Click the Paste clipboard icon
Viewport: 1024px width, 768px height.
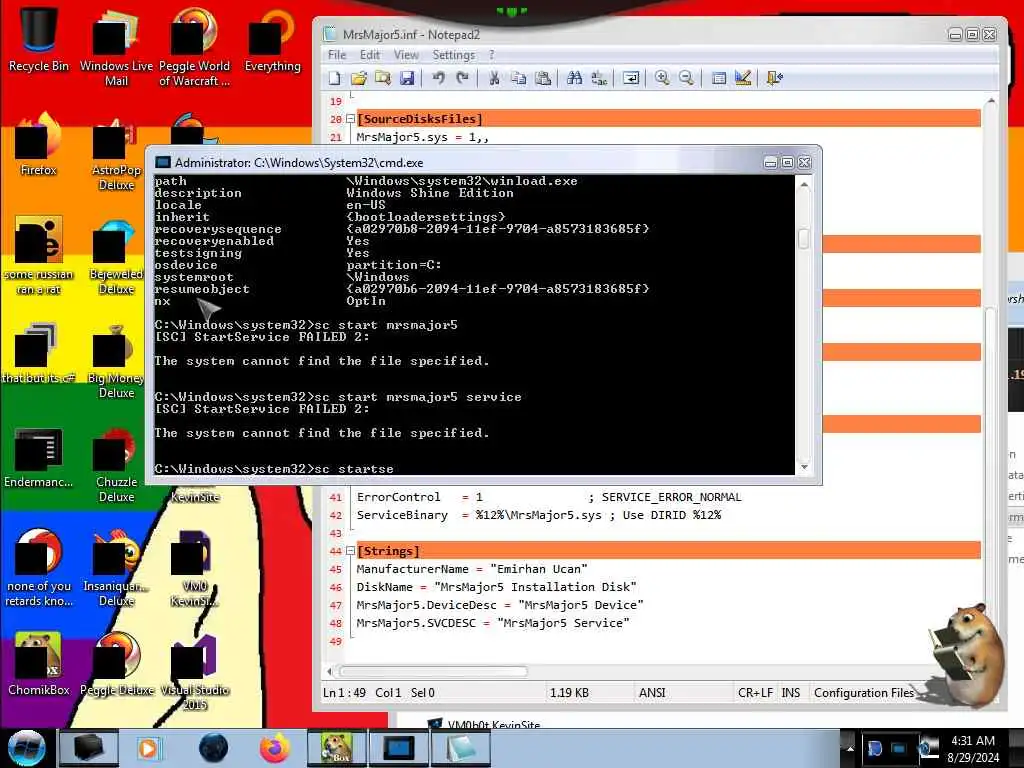point(543,78)
